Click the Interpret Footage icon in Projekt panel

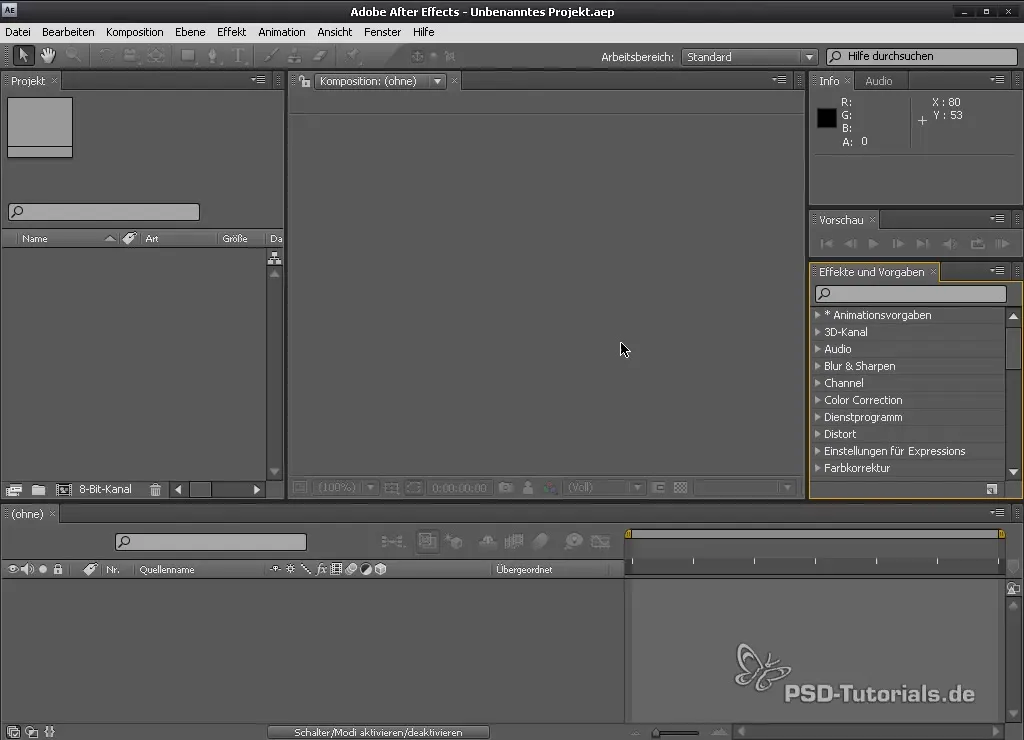pos(14,489)
